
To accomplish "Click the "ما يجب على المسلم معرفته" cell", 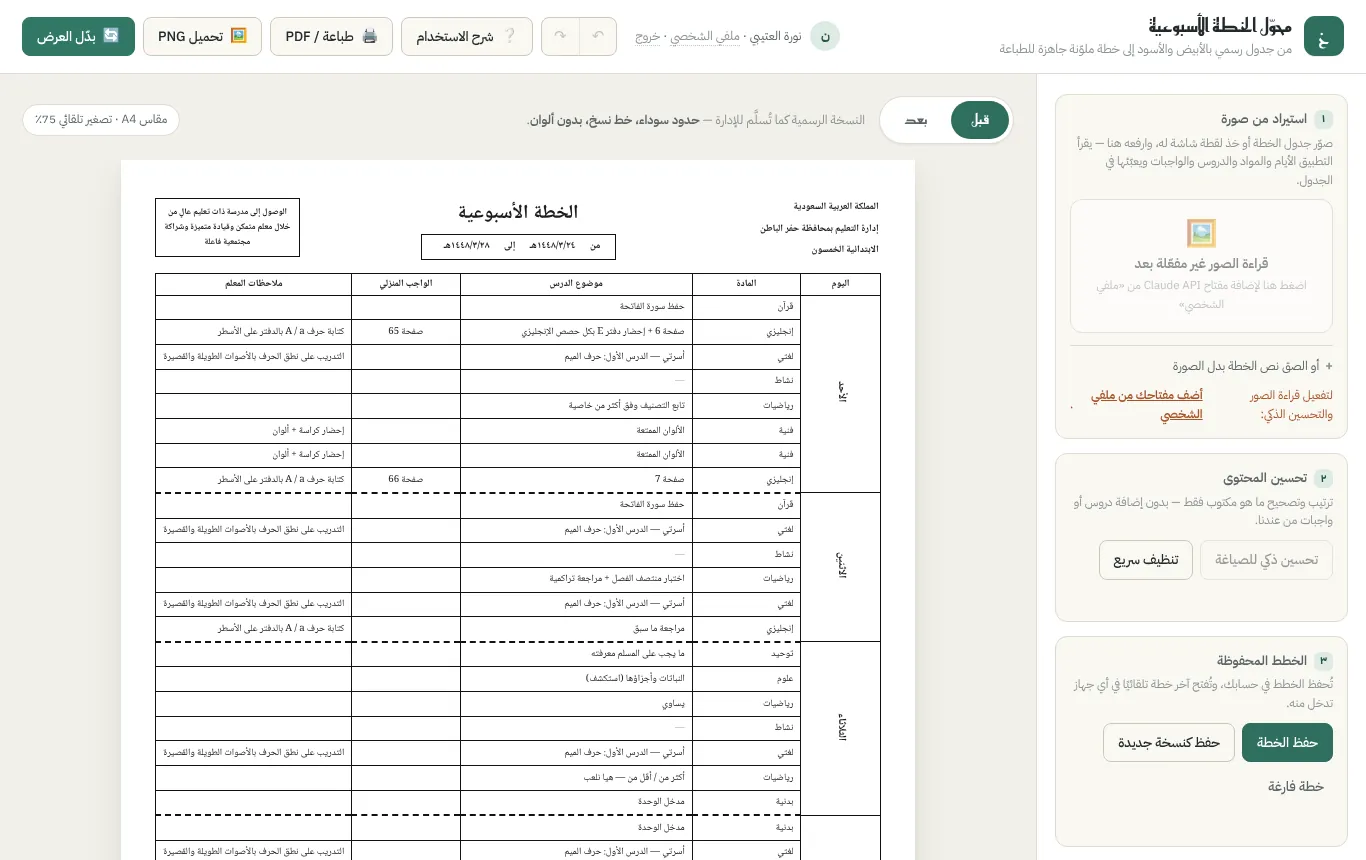I will pyautogui.click(x=576, y=654).
